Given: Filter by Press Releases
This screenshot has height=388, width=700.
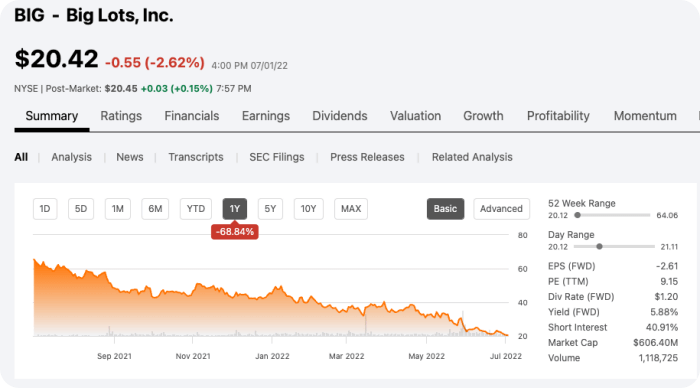Looking at the screenshot, I should [x=367, y=157].
